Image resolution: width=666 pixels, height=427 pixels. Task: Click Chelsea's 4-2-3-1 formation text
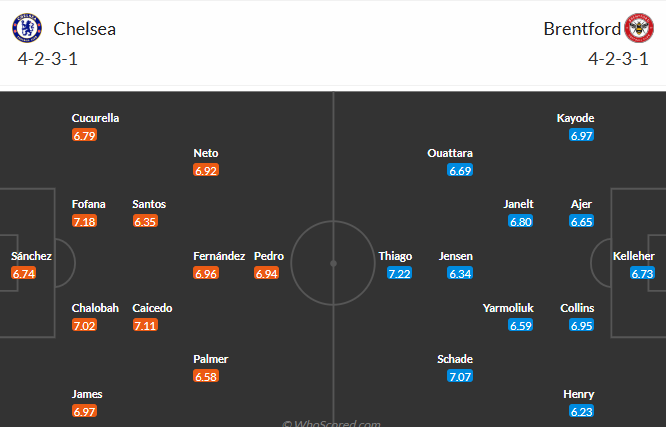48,59
